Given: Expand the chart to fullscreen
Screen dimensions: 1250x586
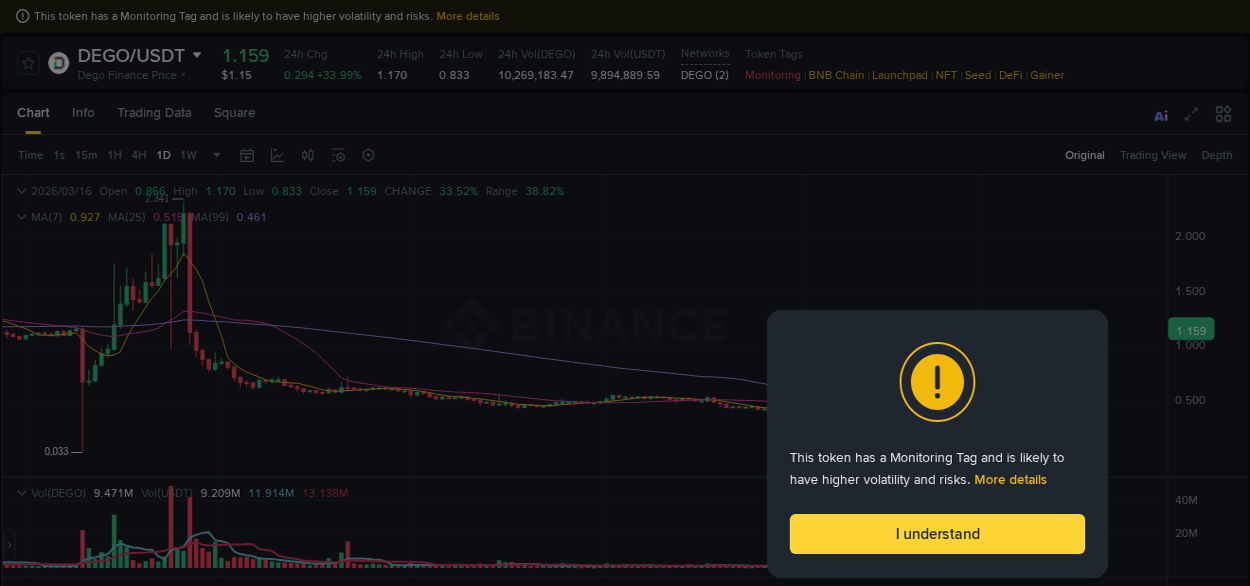Looking at the screenshot, I should coord(1191,114).
